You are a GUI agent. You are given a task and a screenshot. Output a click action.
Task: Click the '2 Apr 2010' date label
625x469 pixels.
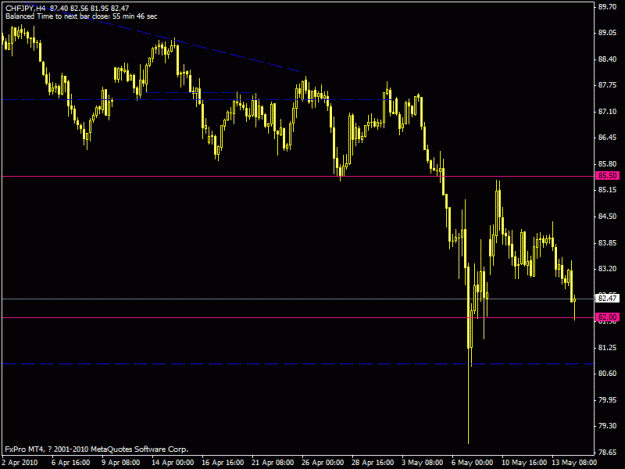[20, 463]
